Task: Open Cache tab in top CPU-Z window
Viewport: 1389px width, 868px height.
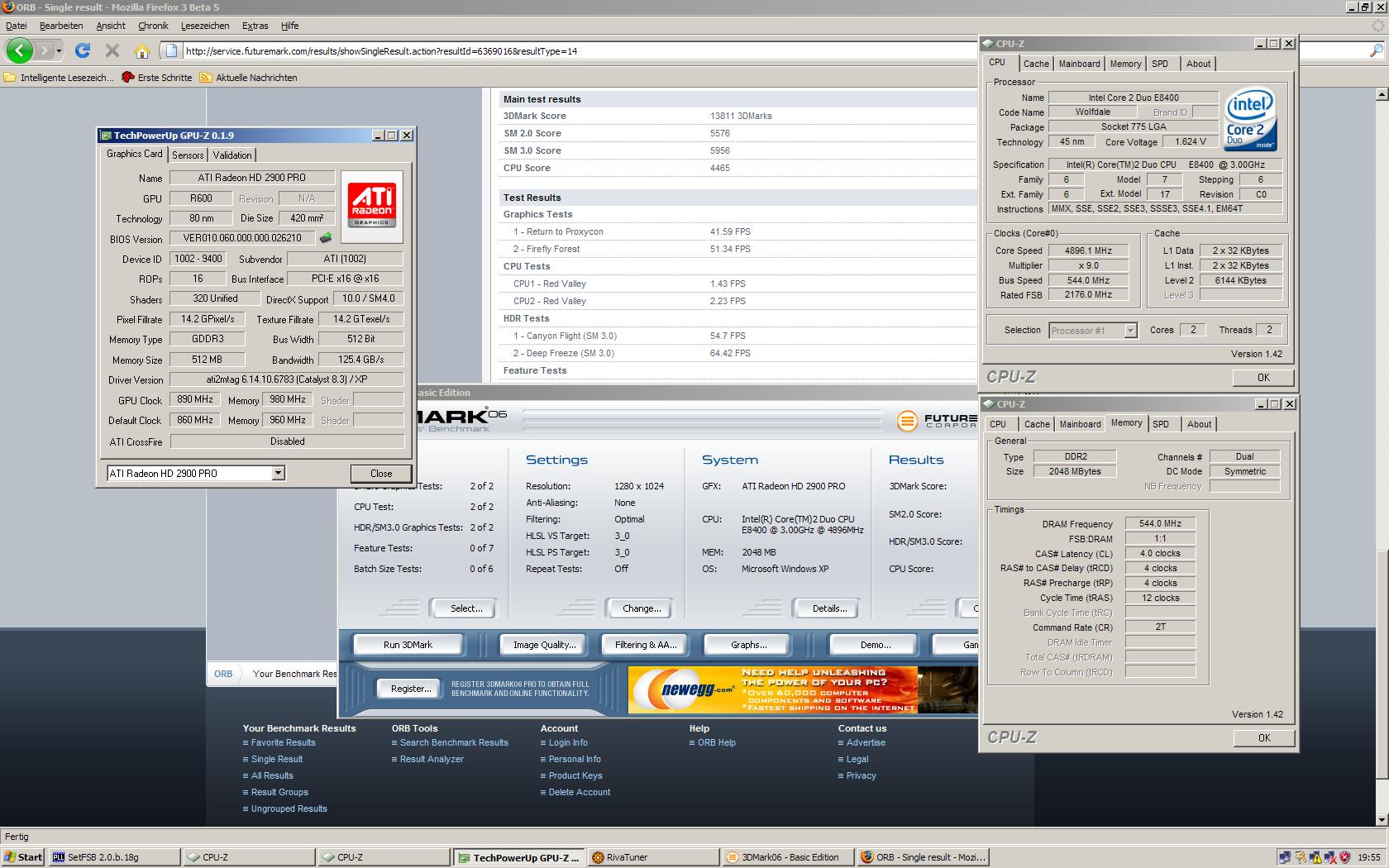Action: coord(1036,64)
